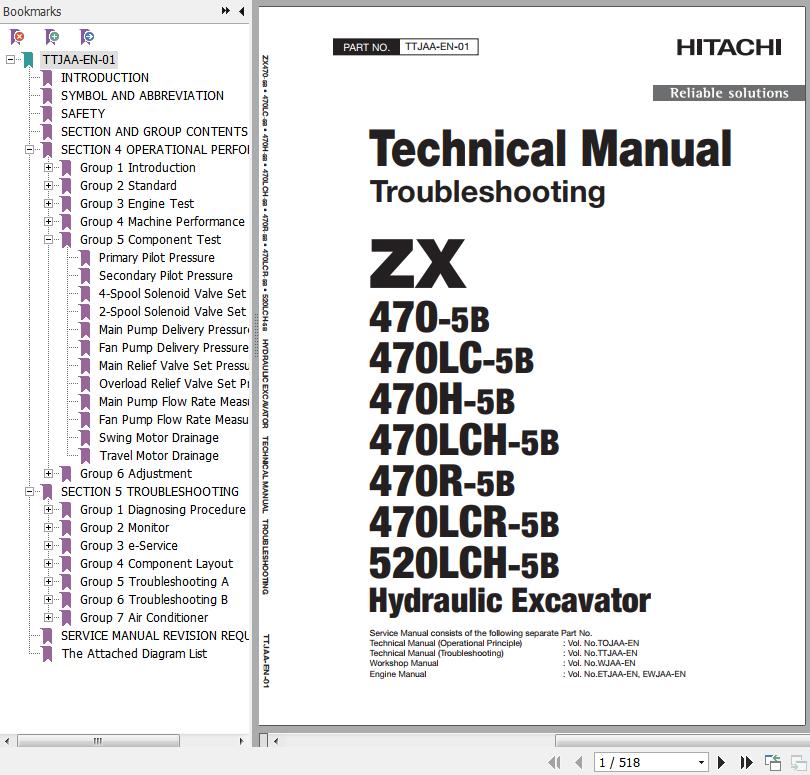Expand Group 1 Introduction bookmark
The width and height of the screenshot is (810, 775).
click(48, 168)
